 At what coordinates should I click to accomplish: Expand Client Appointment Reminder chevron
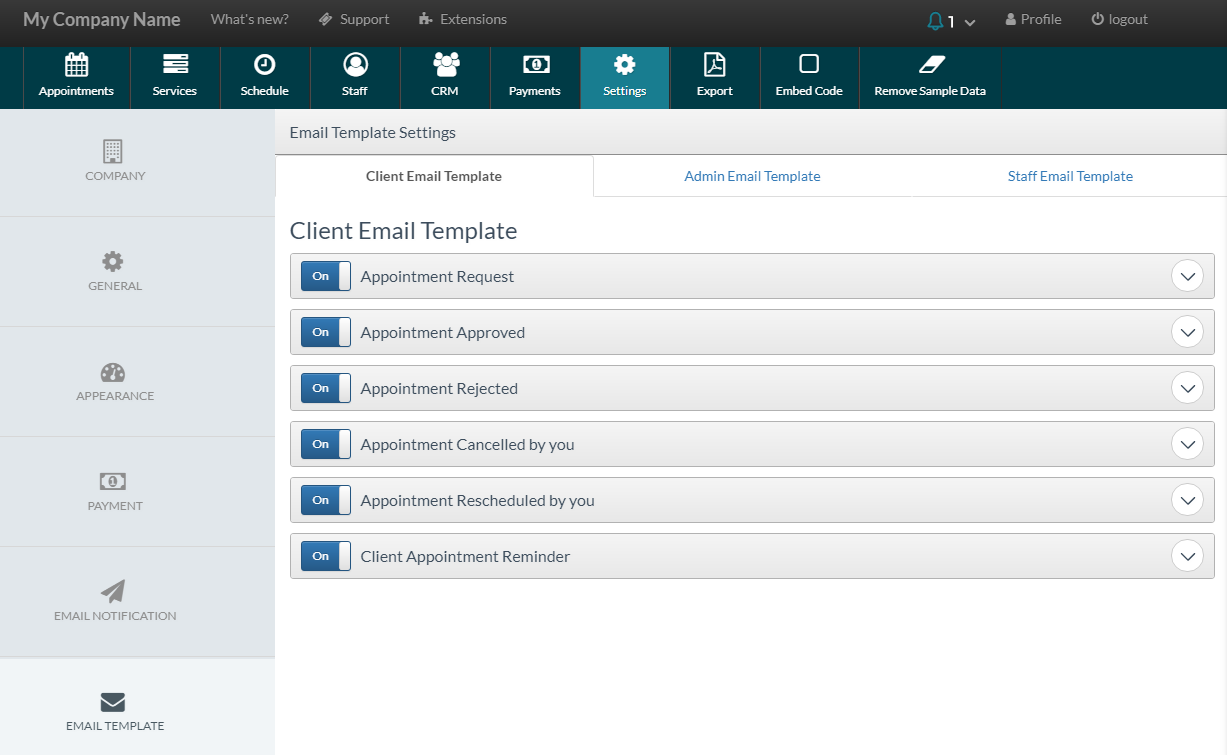[1187, 556]
